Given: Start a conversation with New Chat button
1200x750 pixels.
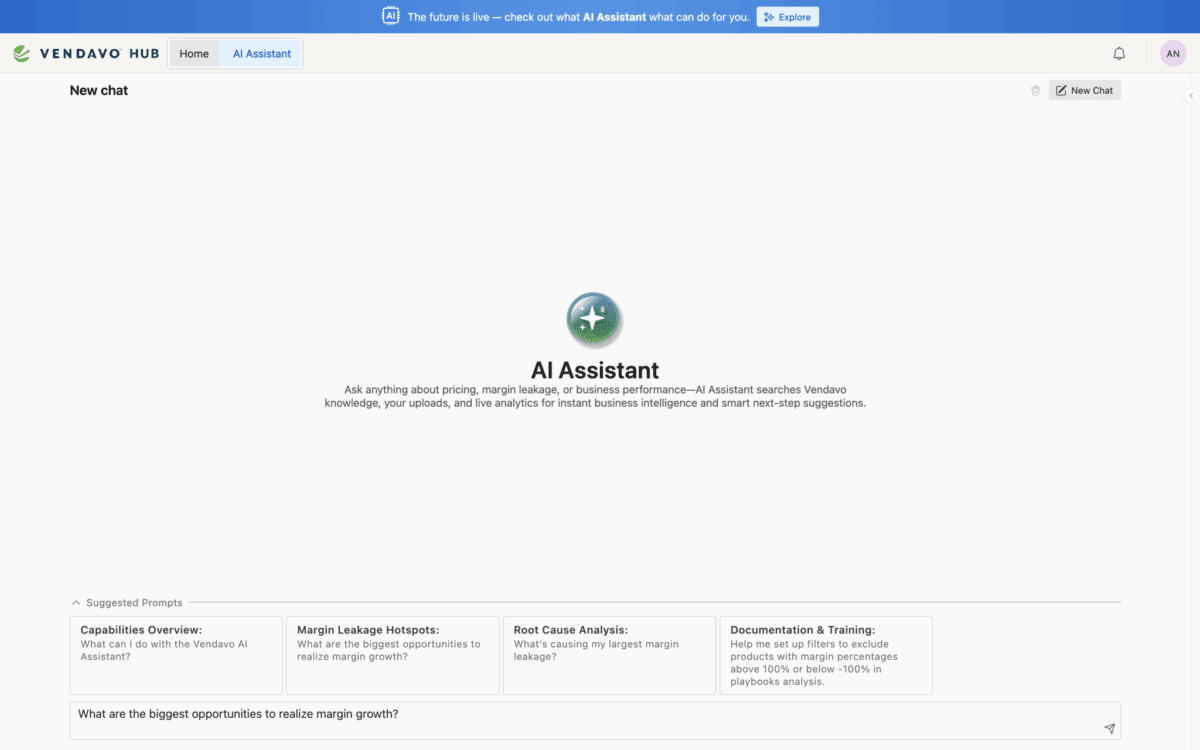Looking at the screenshot, I should [1084, 91].
